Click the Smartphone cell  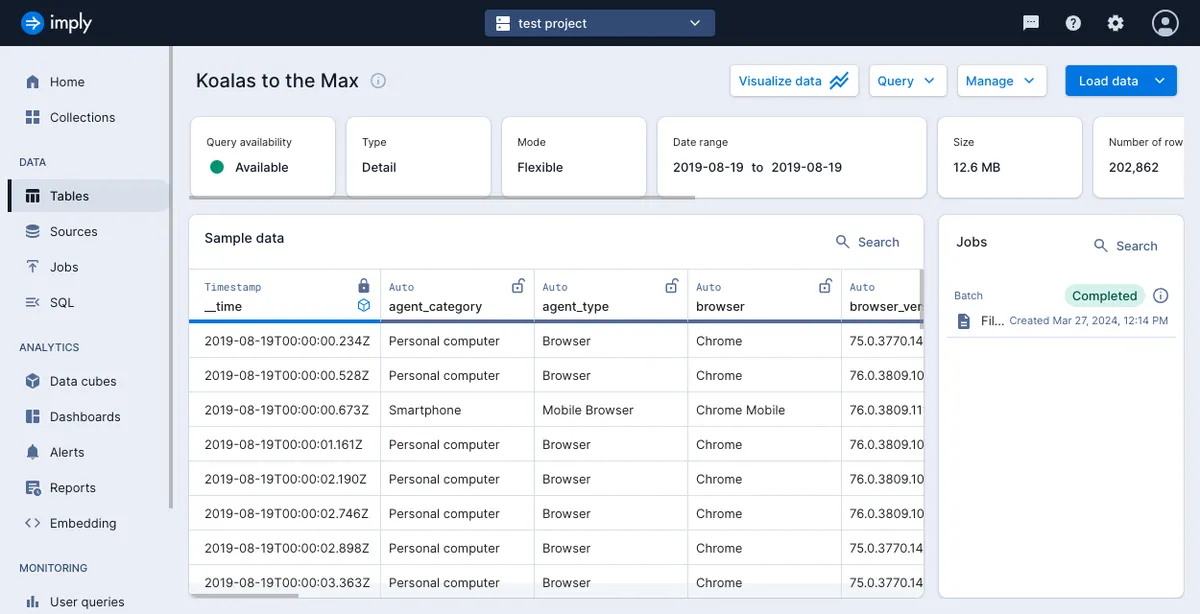pos(457,410)
